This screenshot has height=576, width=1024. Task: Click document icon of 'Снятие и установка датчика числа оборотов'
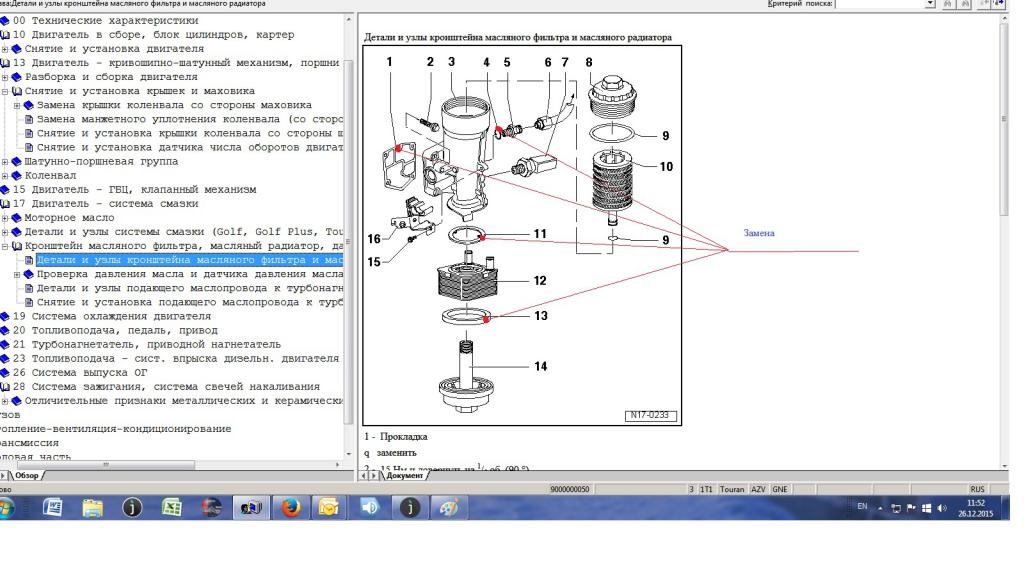[29, 148]
